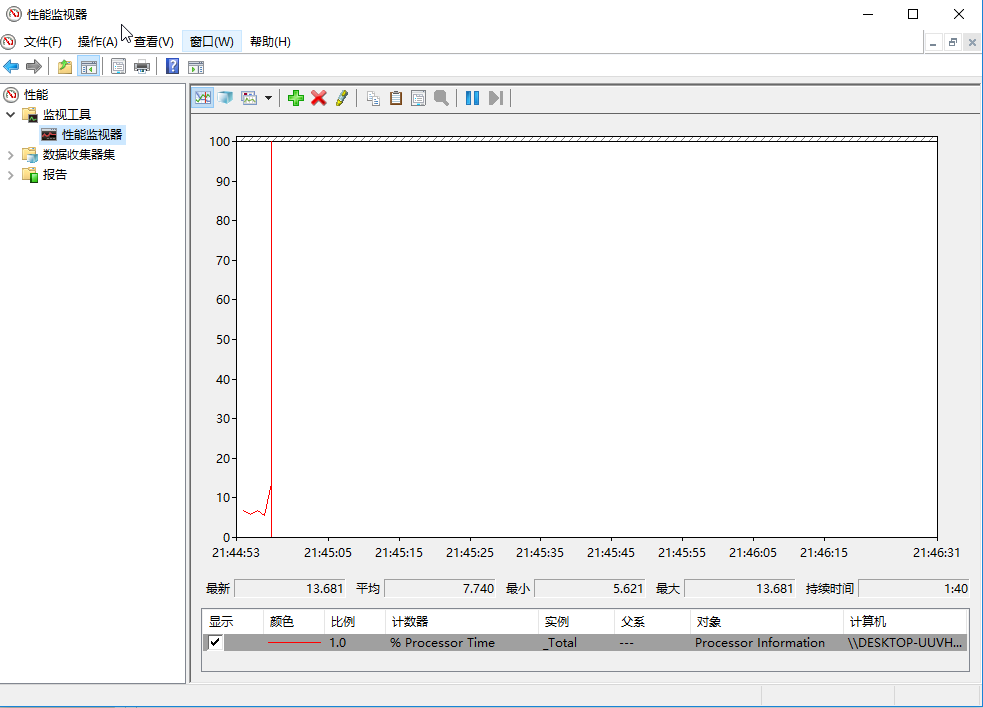983x708 pixels.
Task: Minimize the inner MDI child window
Action: tap(933, 43)
